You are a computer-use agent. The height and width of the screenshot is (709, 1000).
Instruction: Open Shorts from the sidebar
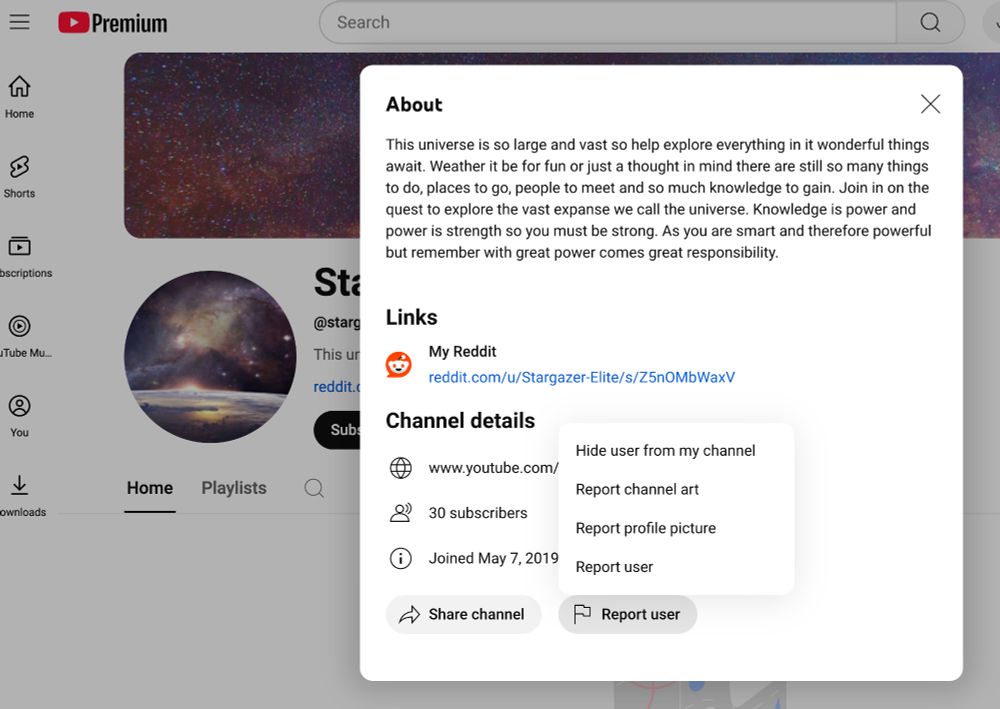click(19, 177)
